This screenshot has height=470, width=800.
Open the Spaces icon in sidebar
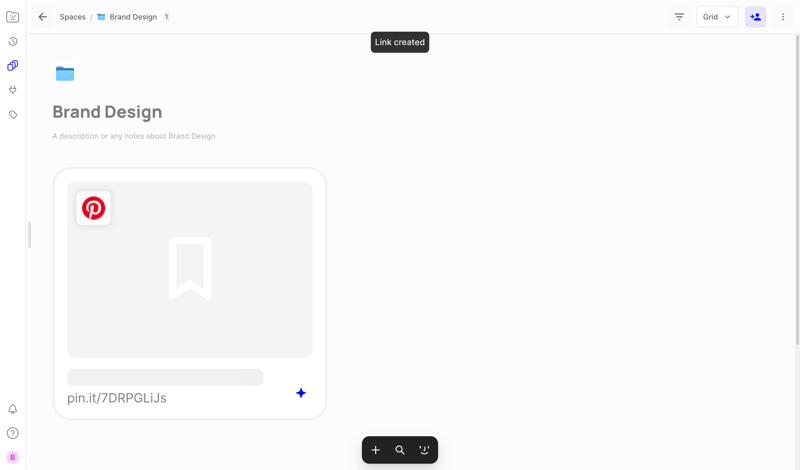[x=13, y=66]
